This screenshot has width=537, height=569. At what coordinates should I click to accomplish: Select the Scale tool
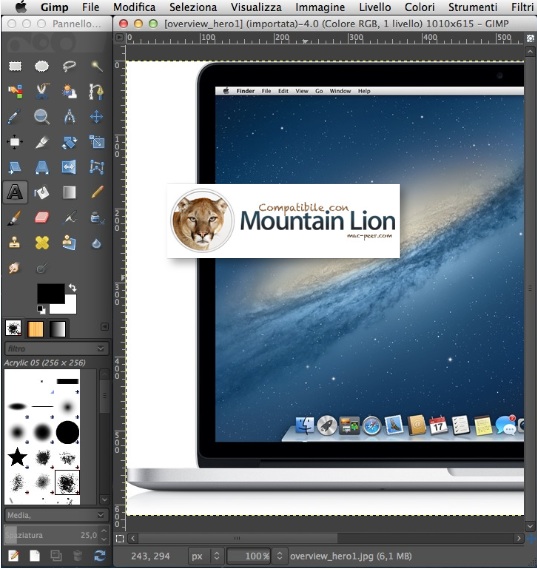click(x=96, y=142)
